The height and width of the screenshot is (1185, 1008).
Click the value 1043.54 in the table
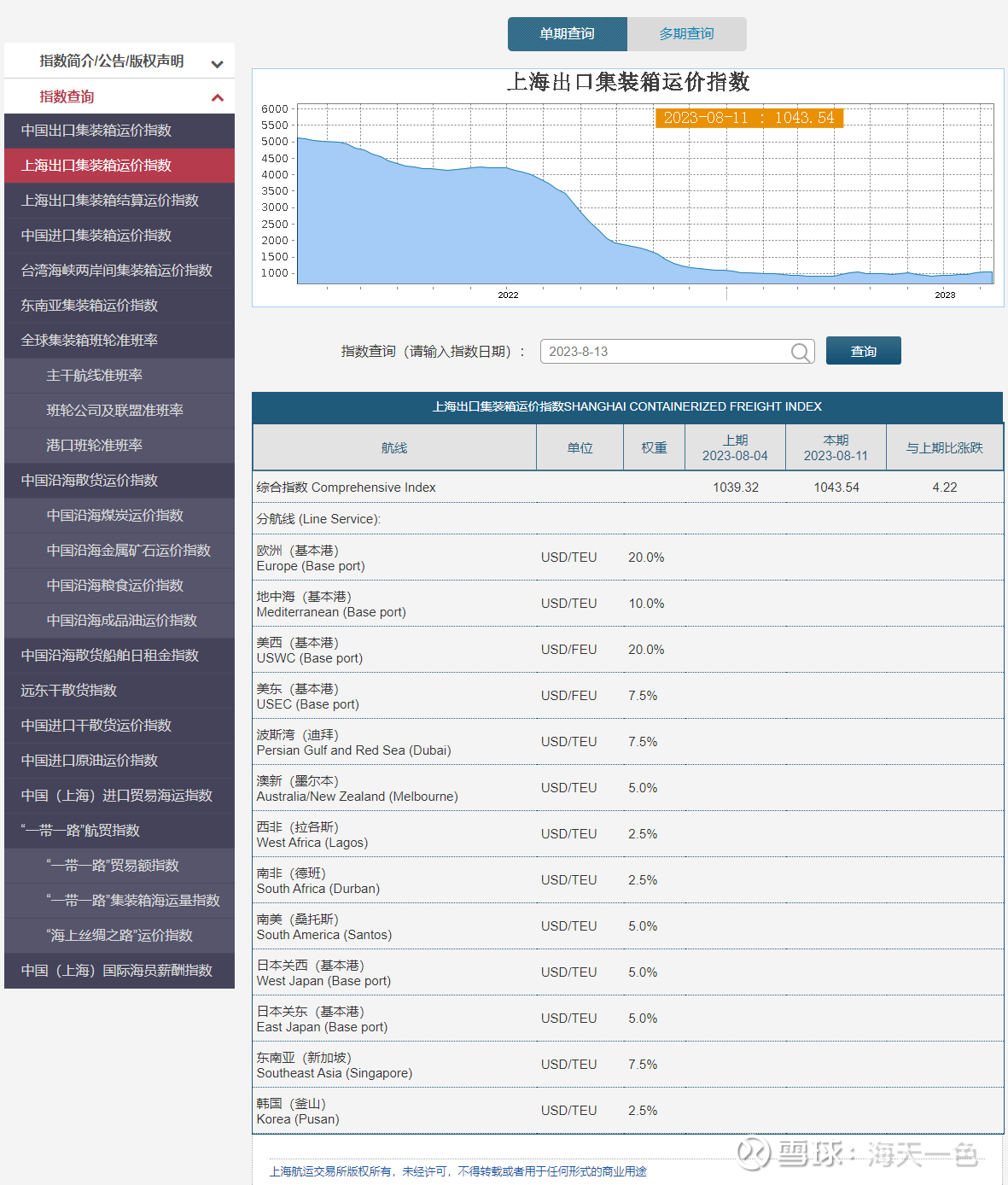click(x=836, y=487)
